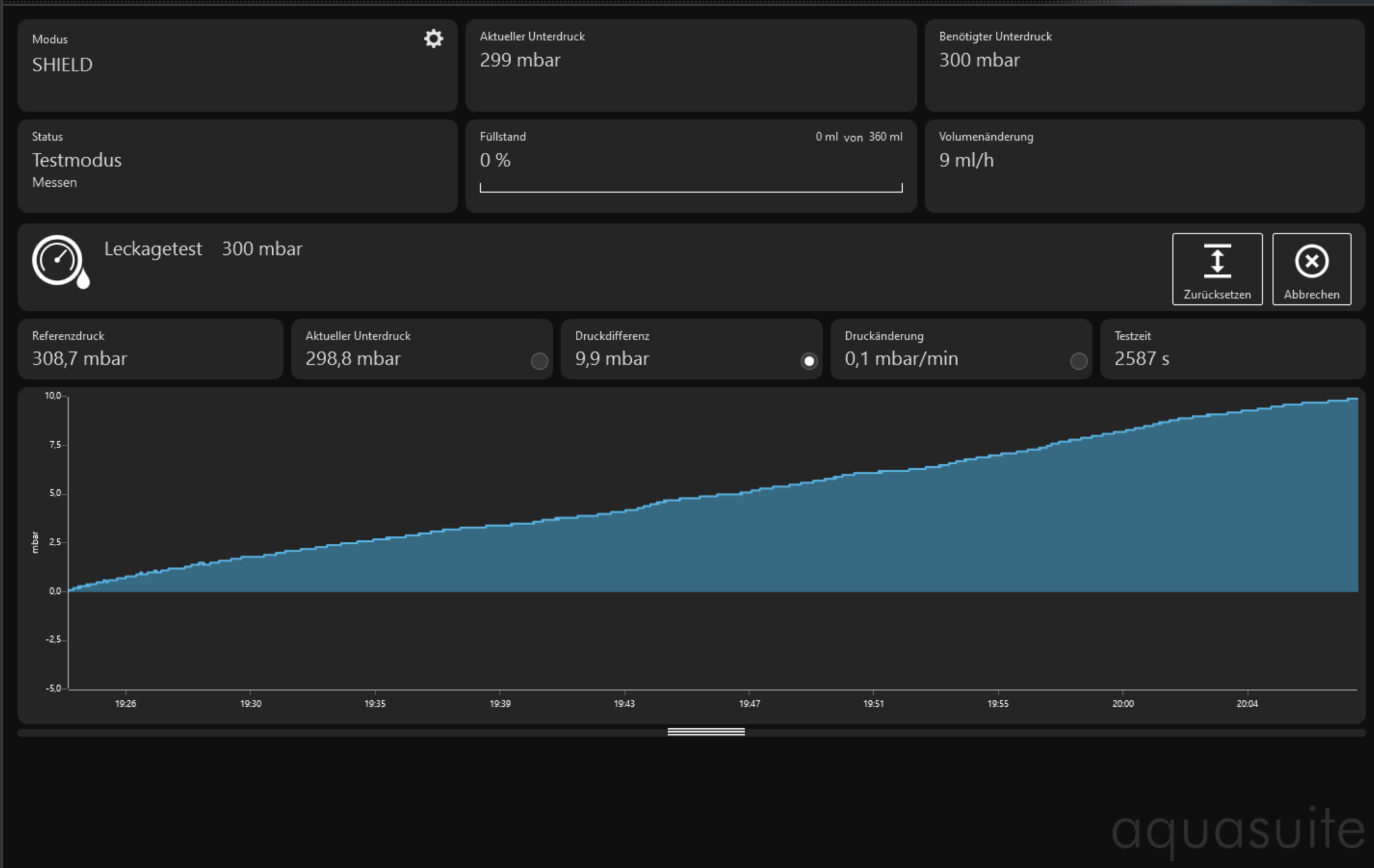Image resolution: width=1374 pixels, height=868 pixels.
Task: Click the Abbrechen button label
Action: 1311,295
